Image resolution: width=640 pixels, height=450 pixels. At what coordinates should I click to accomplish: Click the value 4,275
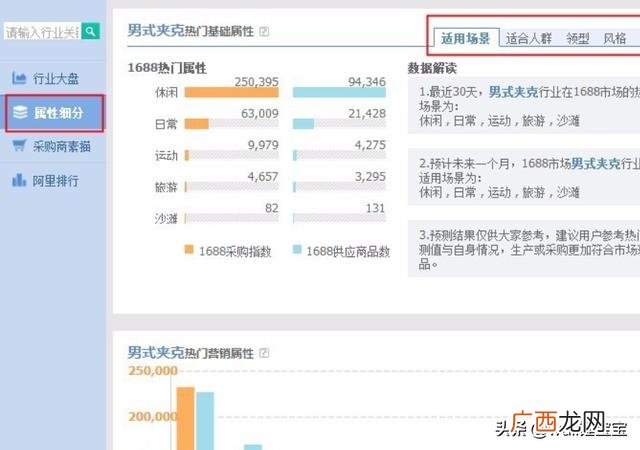click(370, 145)
